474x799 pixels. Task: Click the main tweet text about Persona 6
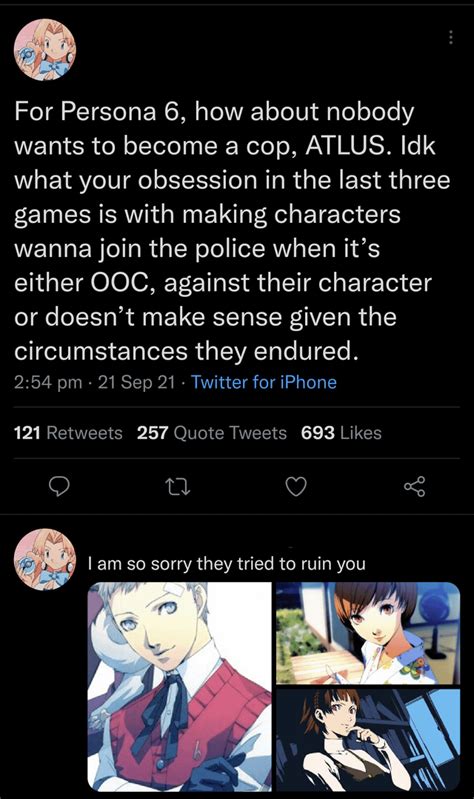232,231
